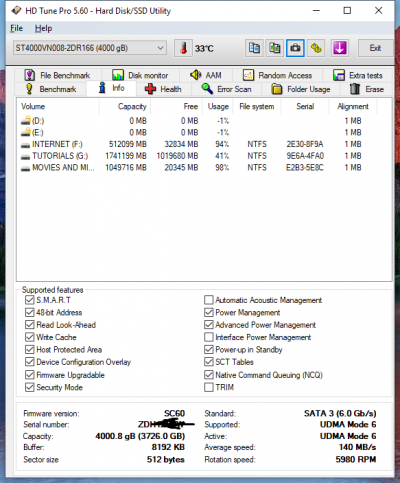Toggle the 48-bit Address checkbox

tap(30, 312)
